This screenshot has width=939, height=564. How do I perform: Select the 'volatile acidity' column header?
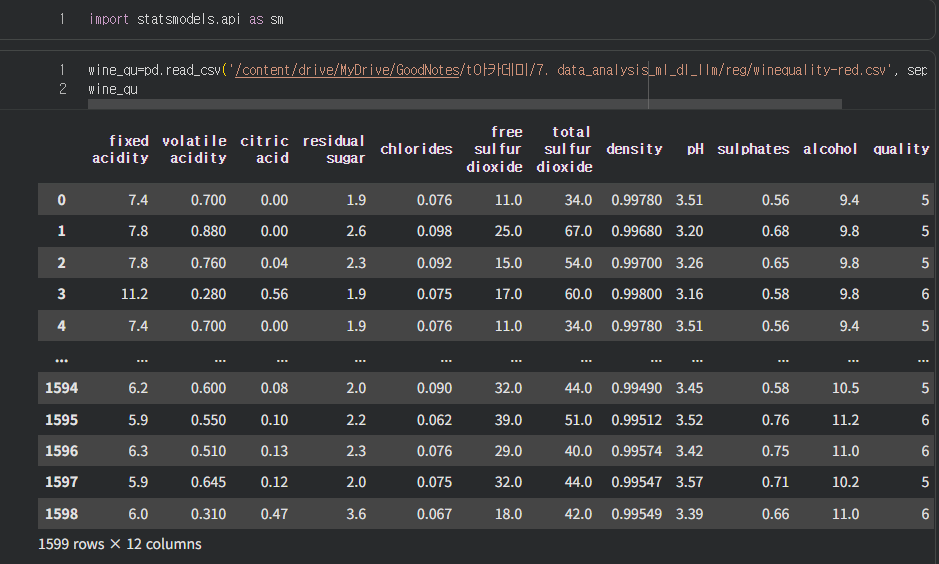194,149
